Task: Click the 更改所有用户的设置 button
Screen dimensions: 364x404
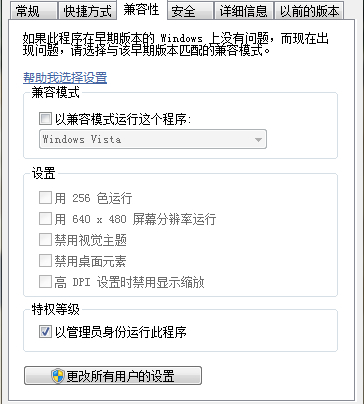Action: click(x=113, y=376)
